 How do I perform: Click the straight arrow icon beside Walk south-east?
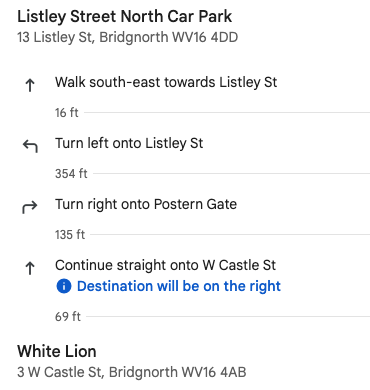pyautogui.click(x=30, y=85)
